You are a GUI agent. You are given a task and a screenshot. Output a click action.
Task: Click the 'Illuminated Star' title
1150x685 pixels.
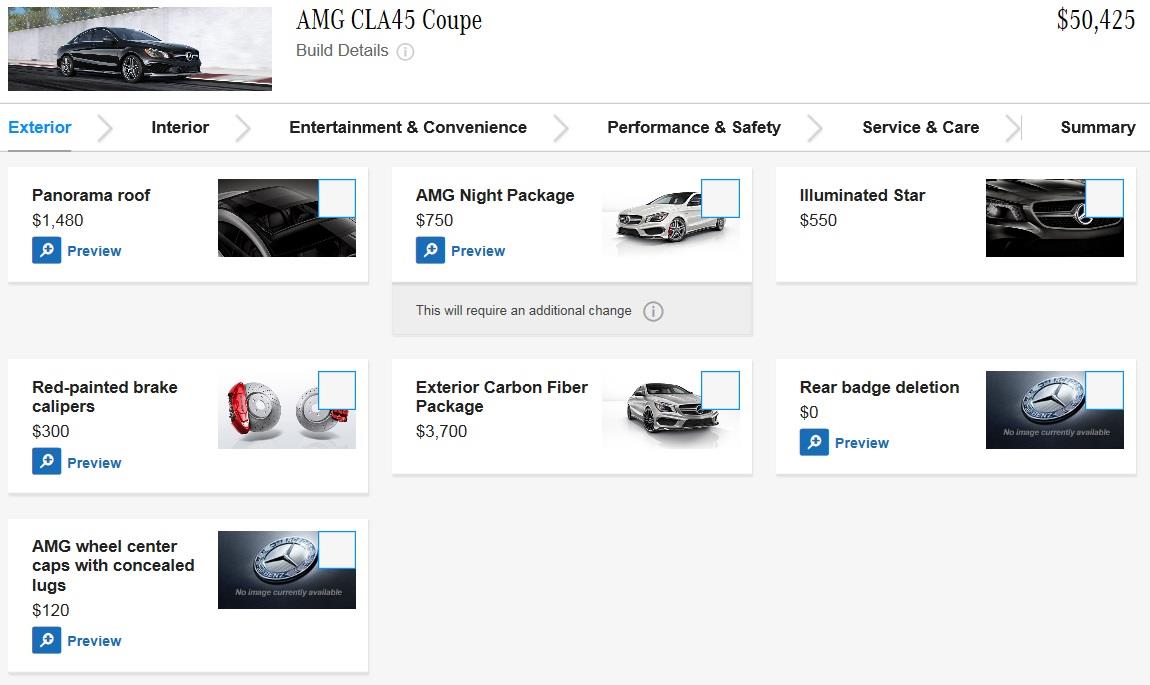(862, 195)
